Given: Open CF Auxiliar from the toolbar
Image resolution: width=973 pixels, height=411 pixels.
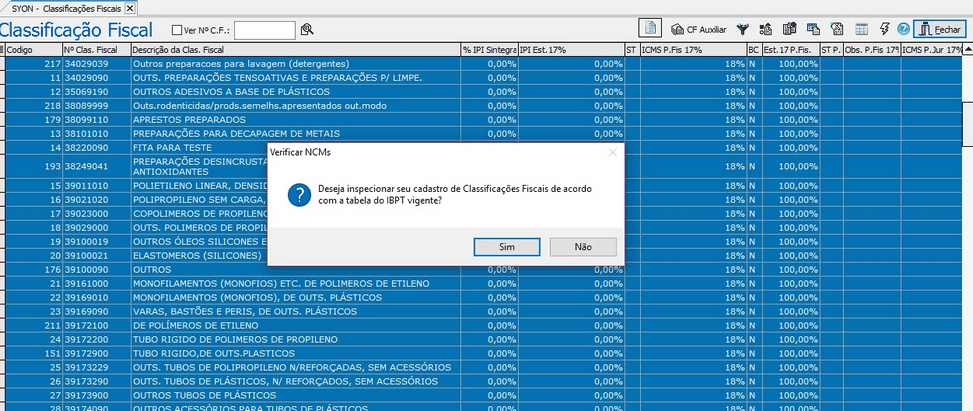Looking at the screenshot, I should 699,30.
